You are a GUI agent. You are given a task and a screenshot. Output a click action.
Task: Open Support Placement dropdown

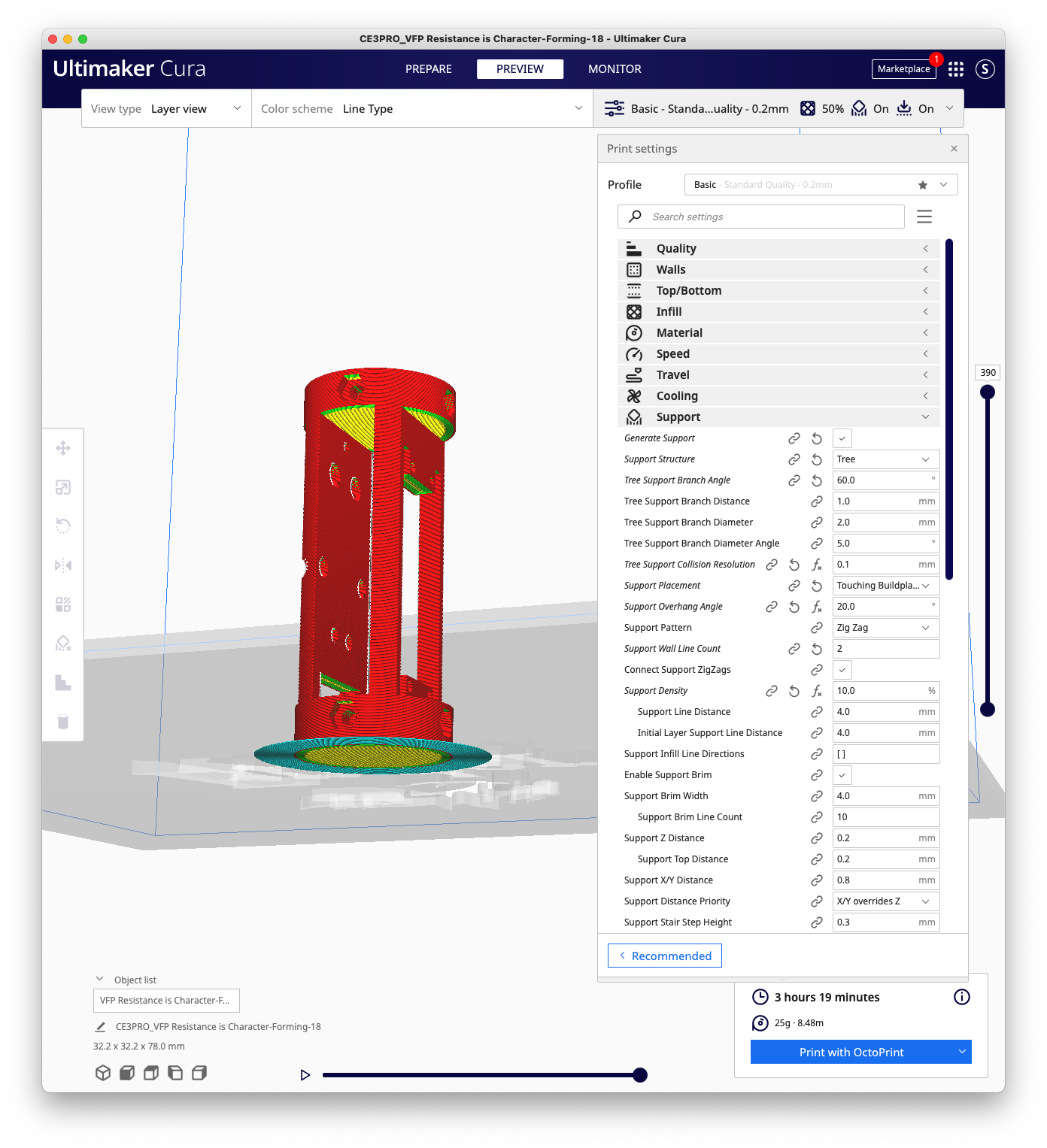pos(886,586)
